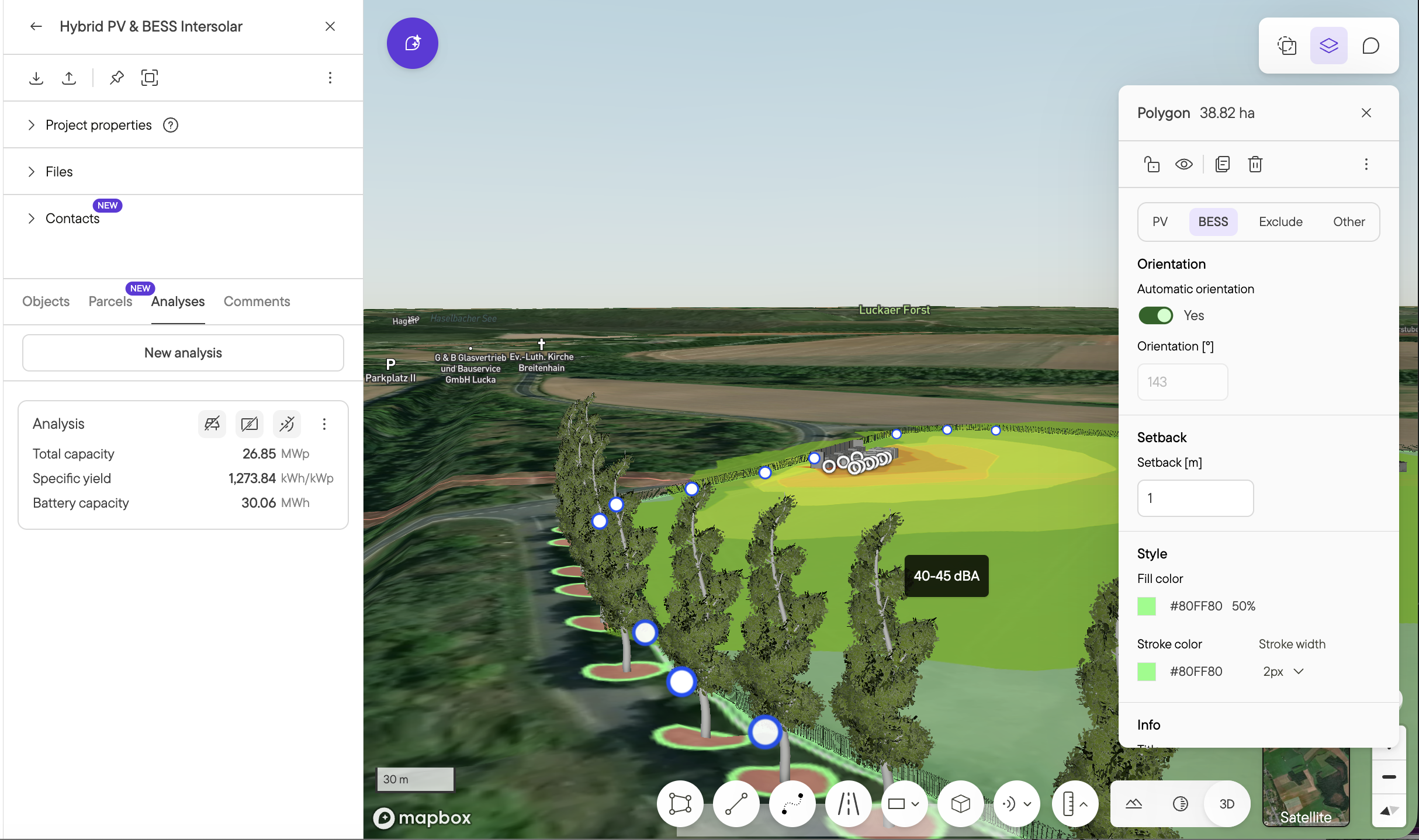The image size is (1419, 840).
Task: Toggle Automatic orientation switch off
Action: (1155, 315)
